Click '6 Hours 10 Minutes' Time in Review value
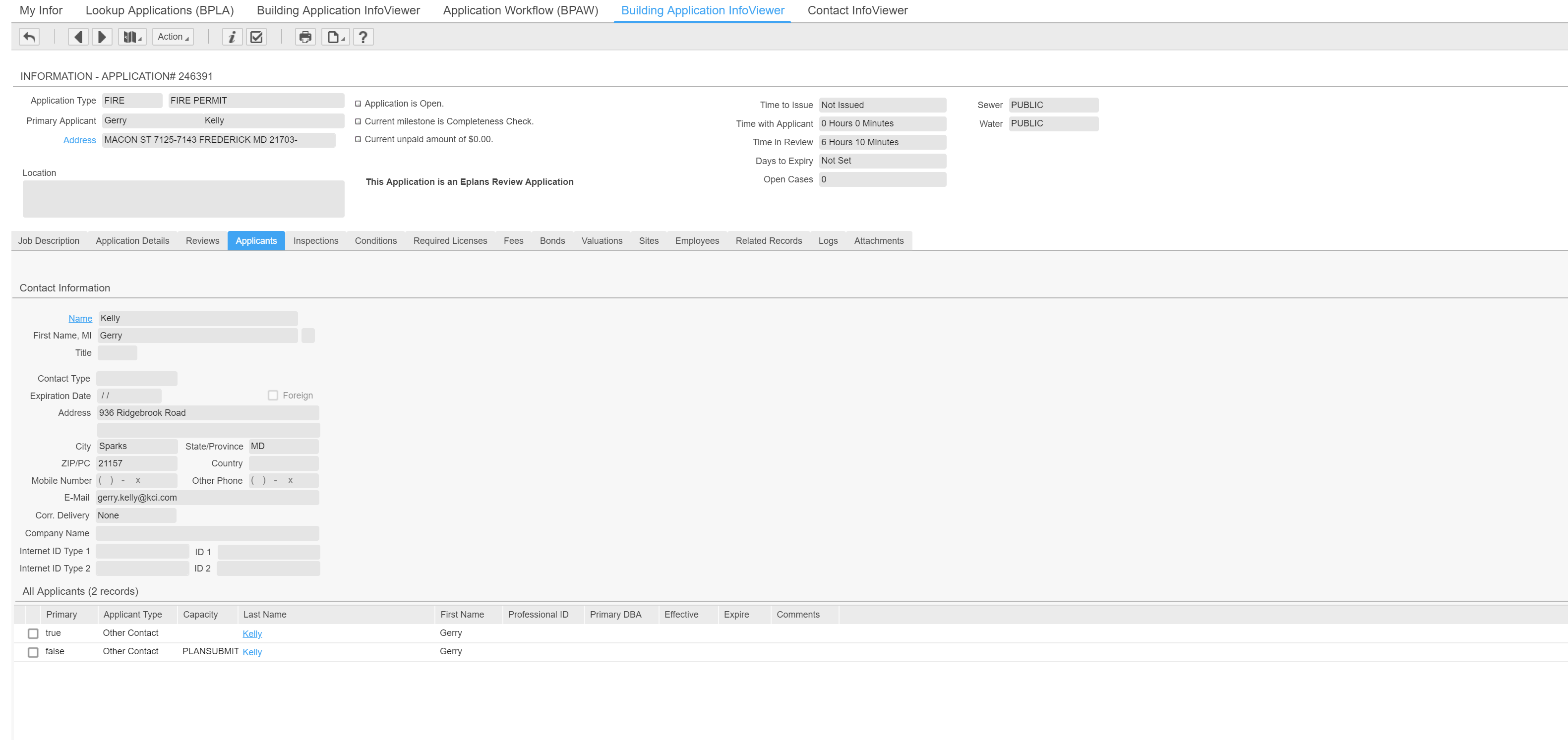 [883, 142]
